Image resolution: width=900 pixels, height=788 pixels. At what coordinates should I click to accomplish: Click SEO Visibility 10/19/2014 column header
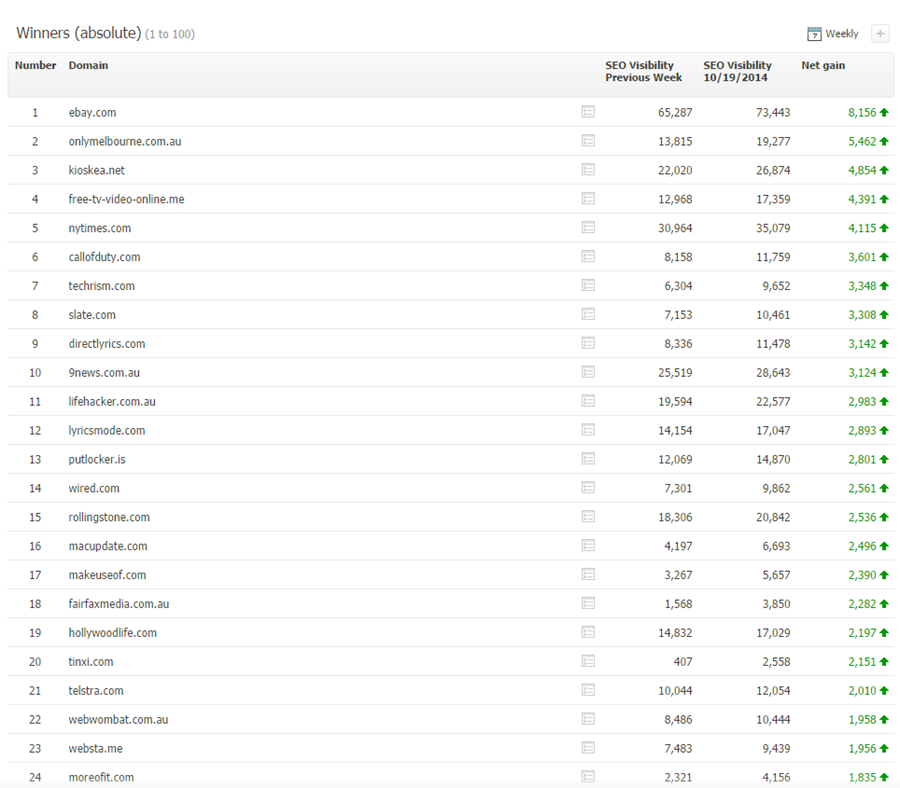click(737, 72)
